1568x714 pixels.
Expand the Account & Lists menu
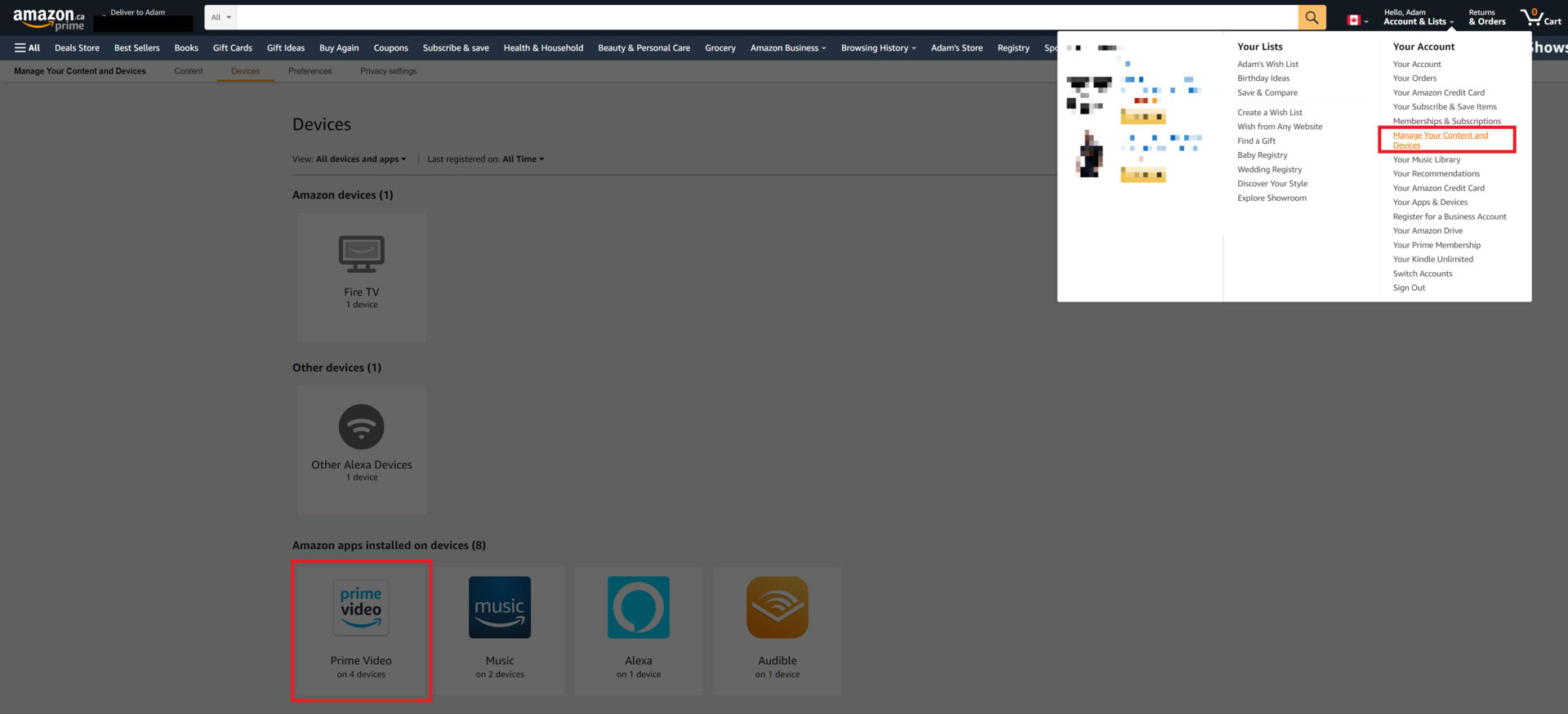(x=1419, y=17)
